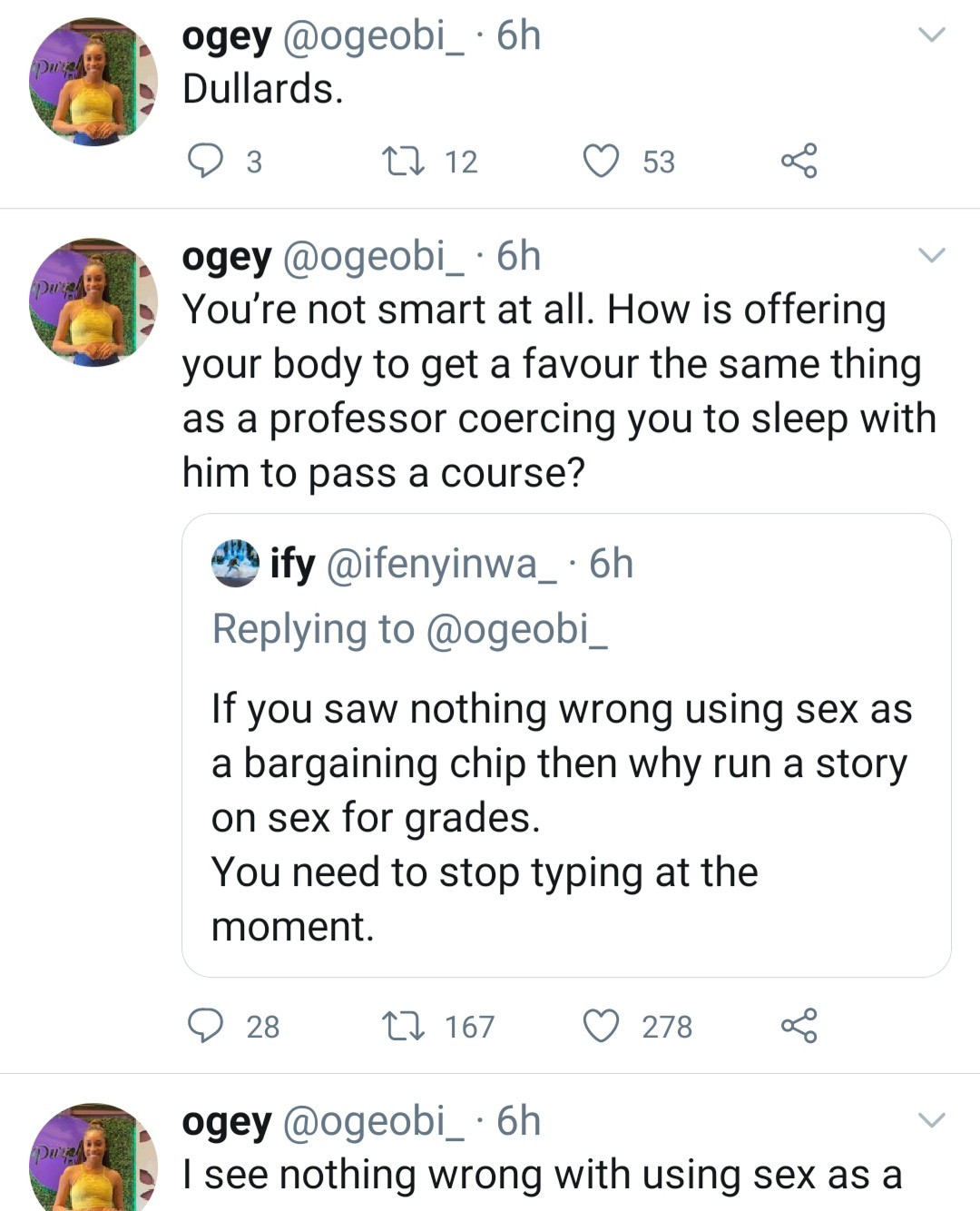The image size is (980, 1211).
Task: Open ogey's avatar on "I see nothing wrong" tweet
Action: [93, 1157]
